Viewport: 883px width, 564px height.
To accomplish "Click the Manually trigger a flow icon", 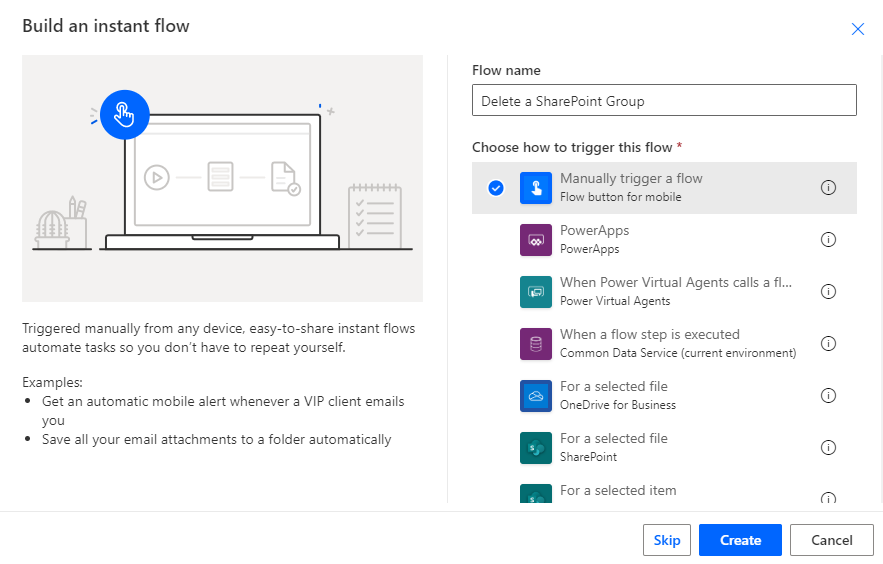I will click(x=536, y=188).
